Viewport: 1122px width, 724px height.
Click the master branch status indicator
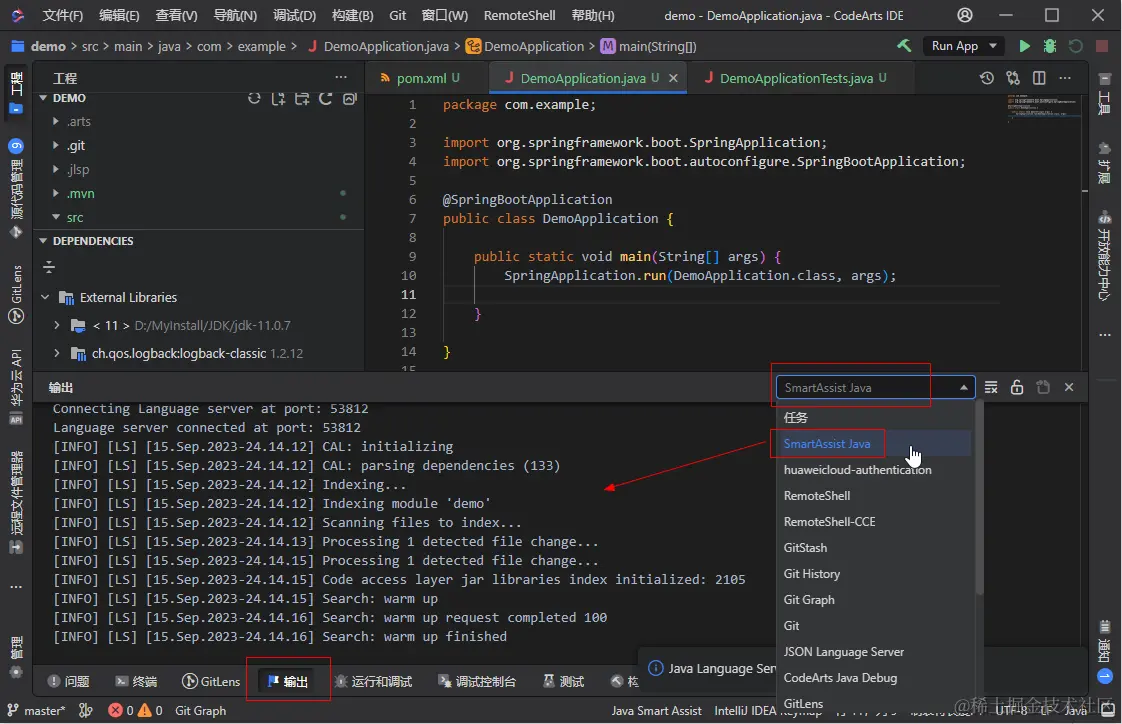tap(36, 710)
